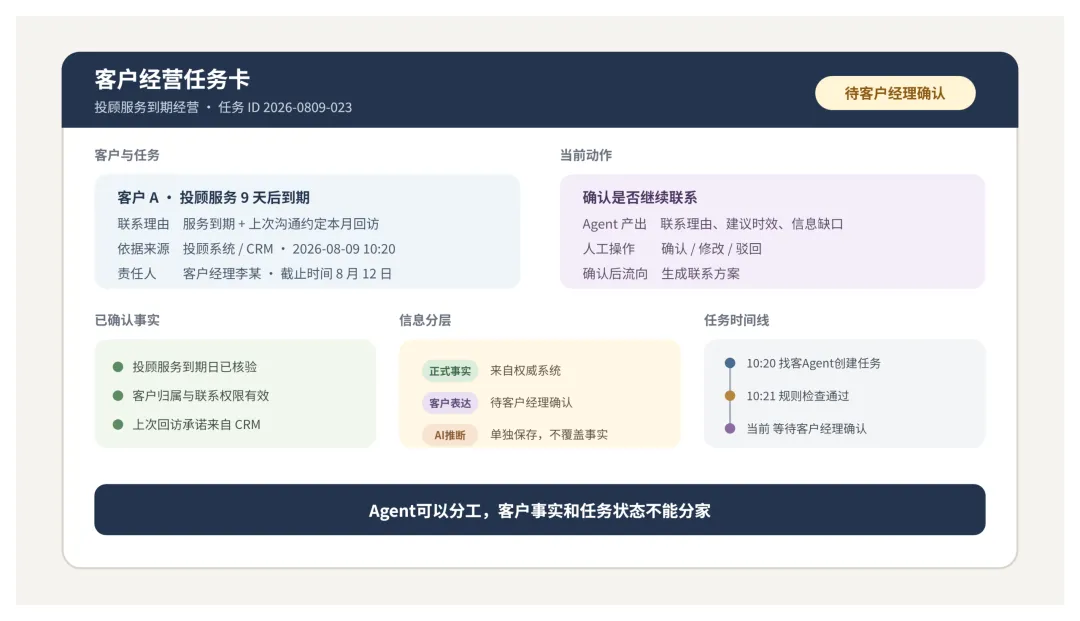Click 待客户经理确认 beside the 客户表达 tag
1080x621 pixels.
click(531, 402)
